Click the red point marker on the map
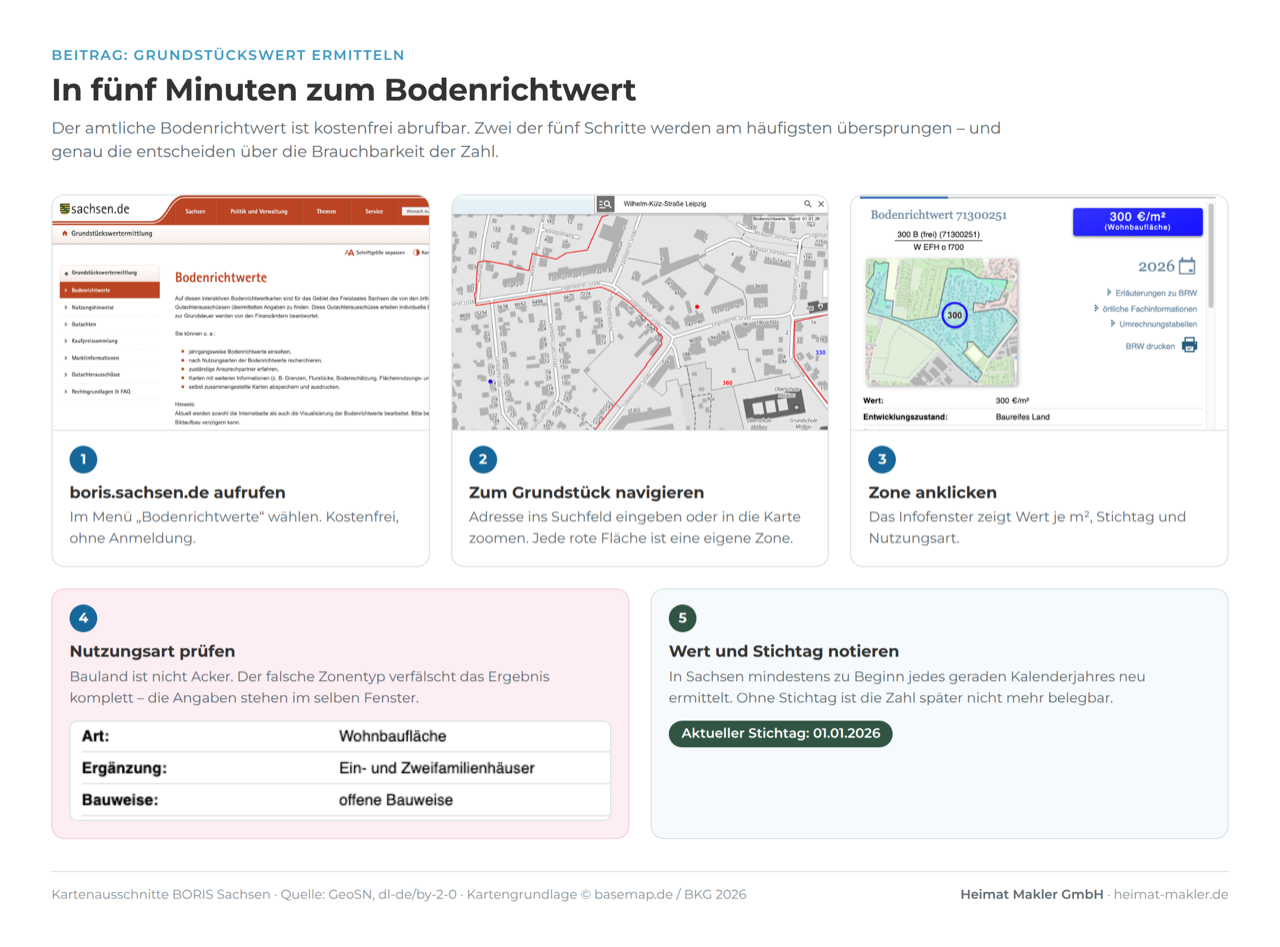 click(x=697, y=307)
